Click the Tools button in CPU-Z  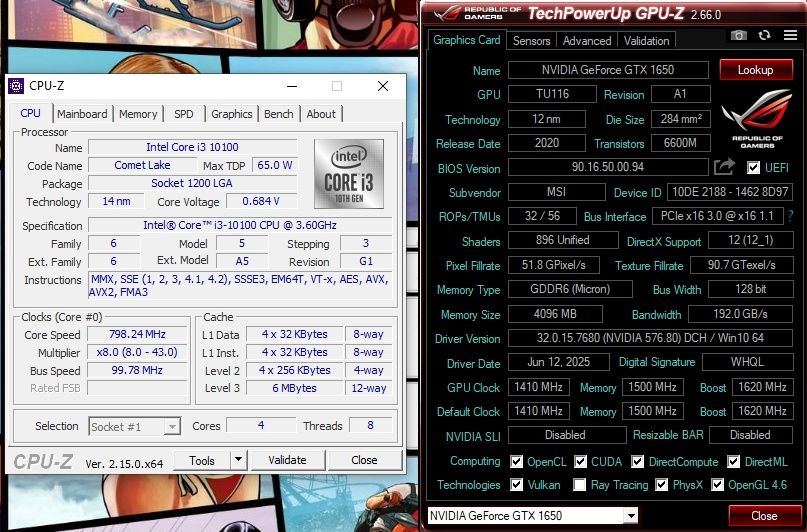[x=202, y=460]
